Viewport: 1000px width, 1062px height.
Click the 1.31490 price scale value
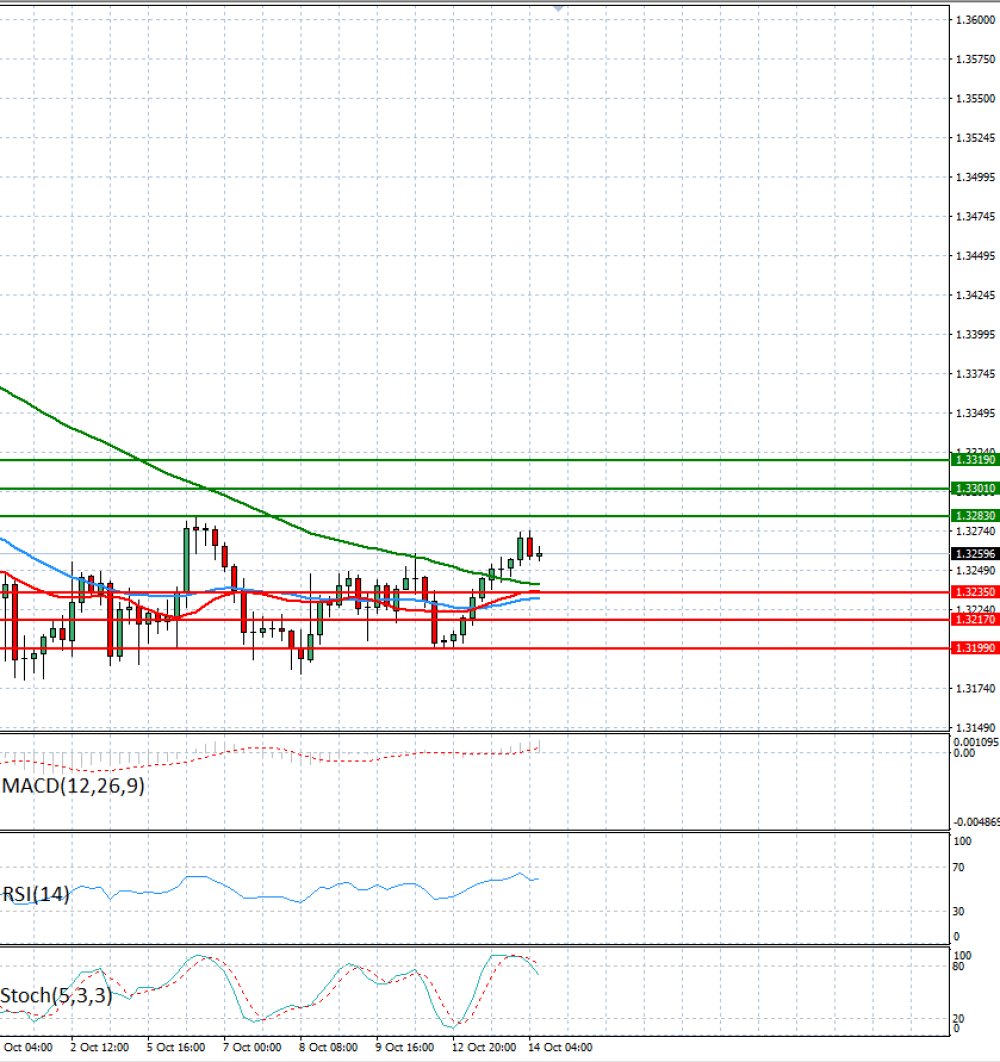coord(976,728)
